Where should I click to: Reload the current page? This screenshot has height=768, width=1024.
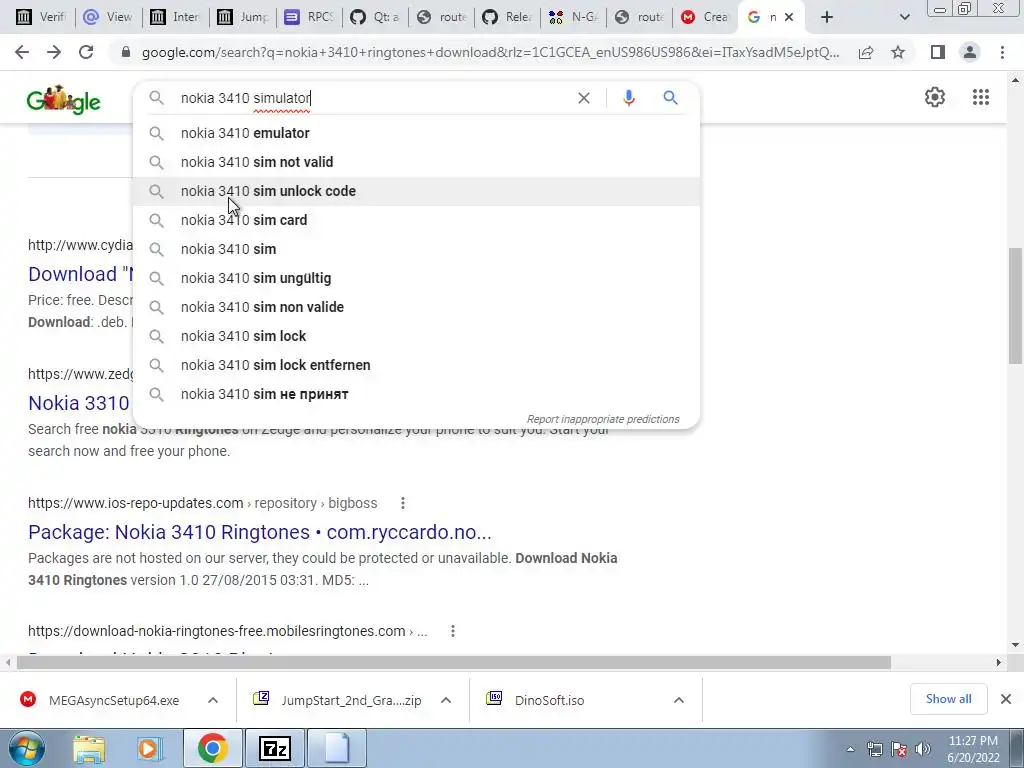(x=86, y=52)
